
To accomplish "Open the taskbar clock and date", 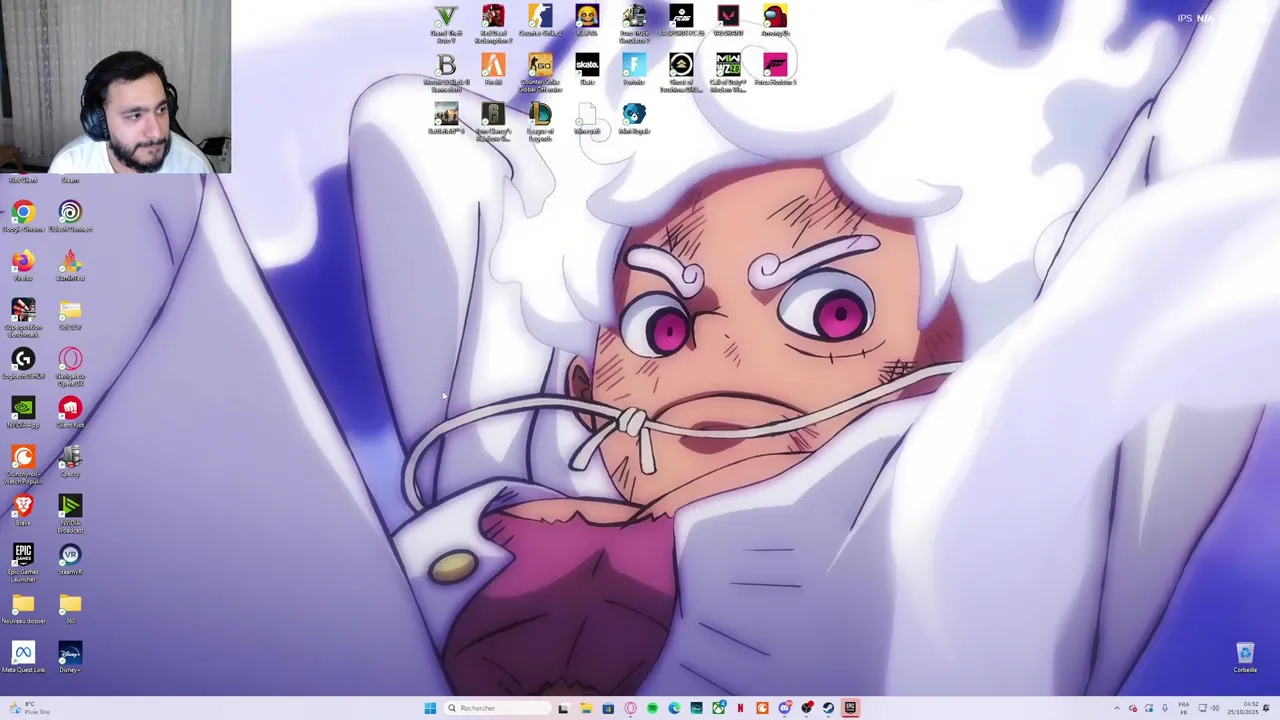I will pyautogui.click(x=1243, y=708).
